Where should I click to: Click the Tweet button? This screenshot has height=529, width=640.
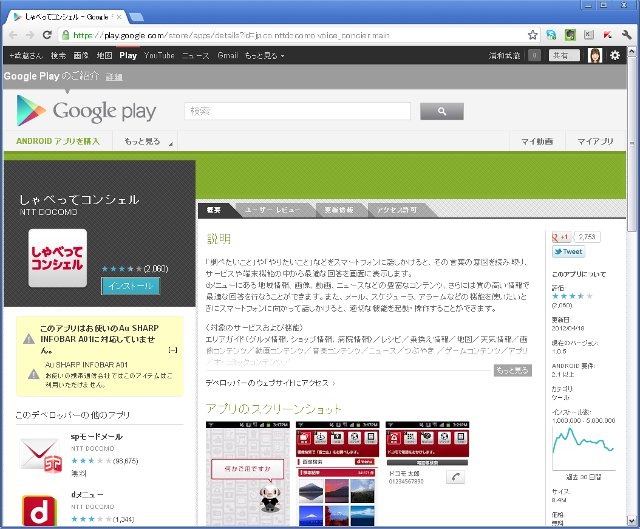[568, 252]
